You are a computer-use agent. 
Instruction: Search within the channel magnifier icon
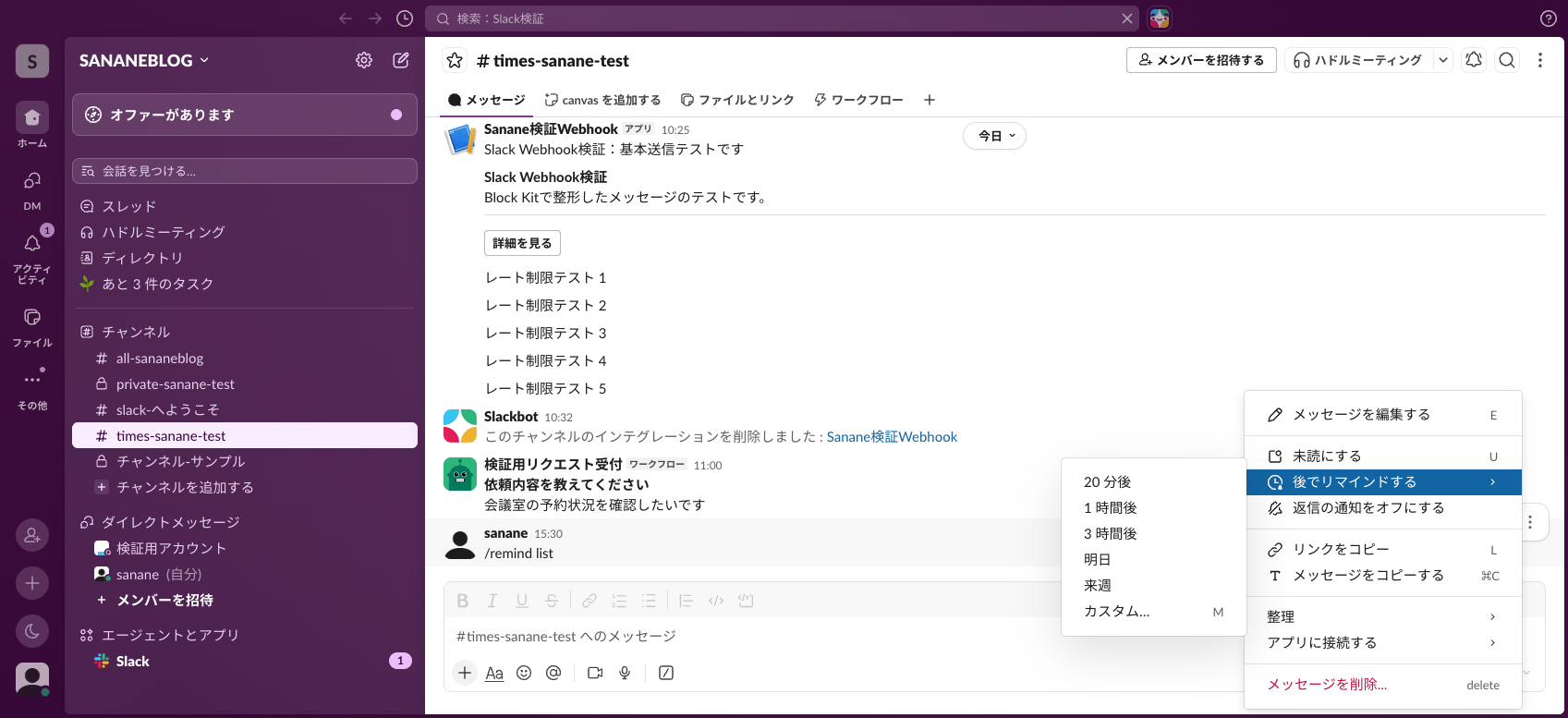pos(1507,60)
